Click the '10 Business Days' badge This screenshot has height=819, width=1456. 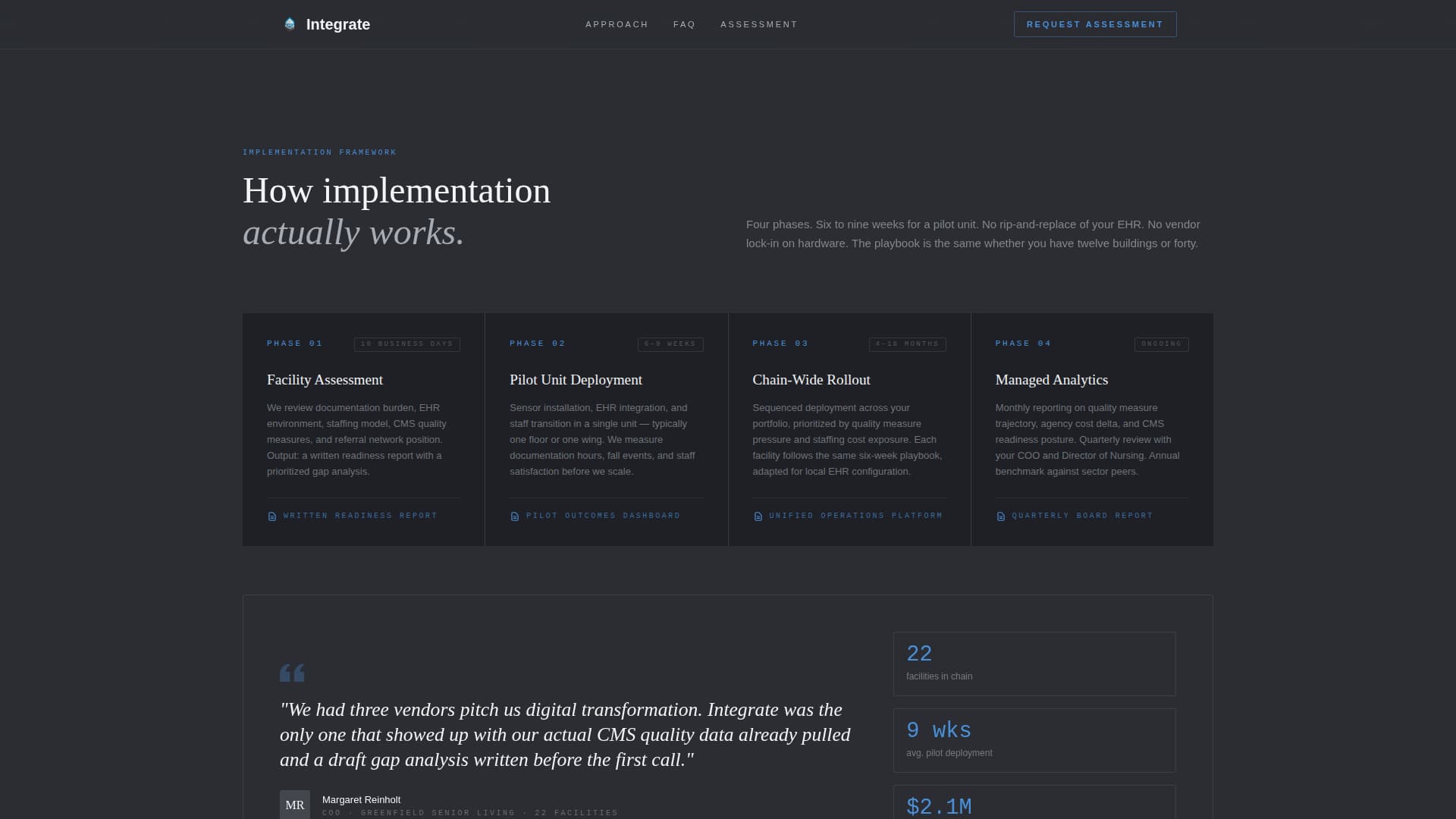pos(407,344)
